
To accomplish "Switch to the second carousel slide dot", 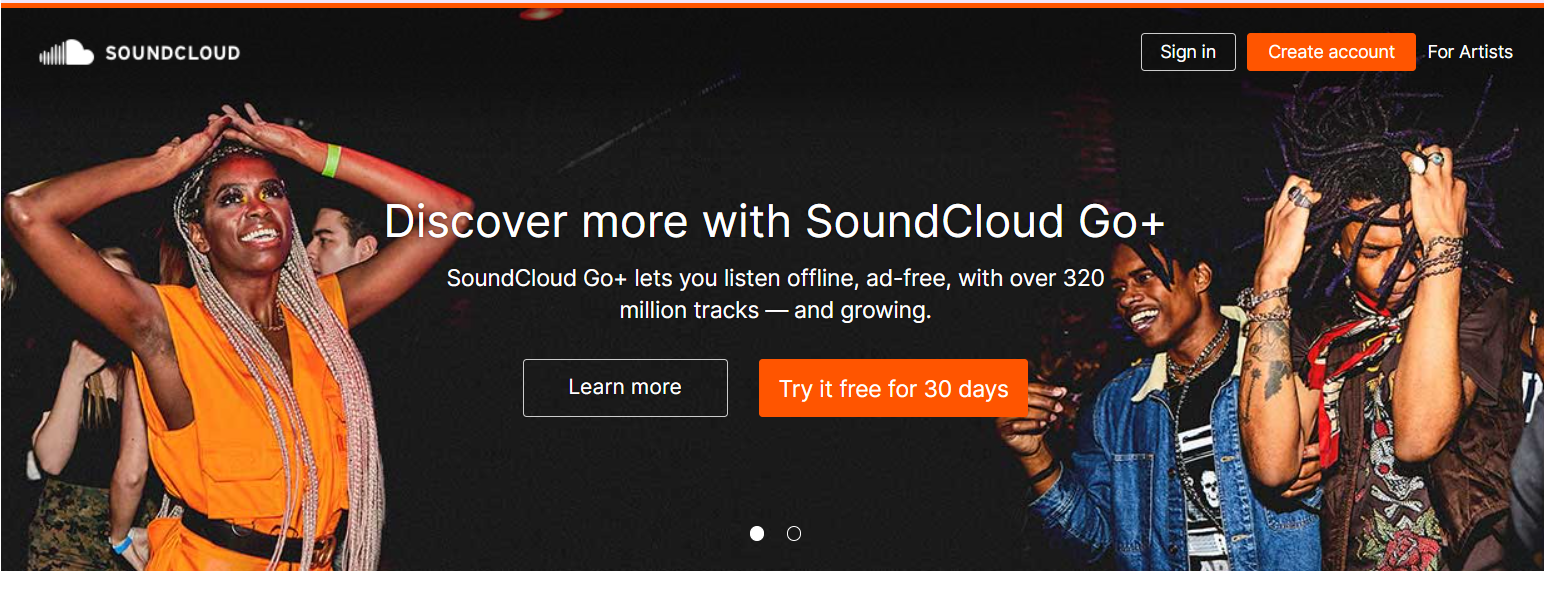I will click(x=794, y=534).
